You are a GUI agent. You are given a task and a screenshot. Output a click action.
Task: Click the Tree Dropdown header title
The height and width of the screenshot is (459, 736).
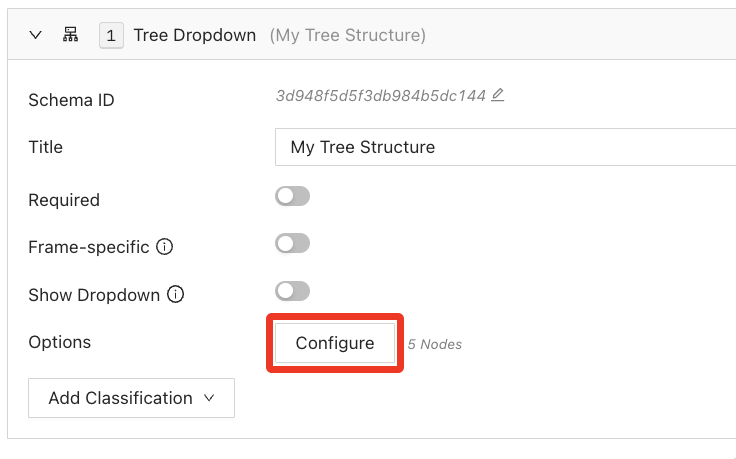coord(196,35)
